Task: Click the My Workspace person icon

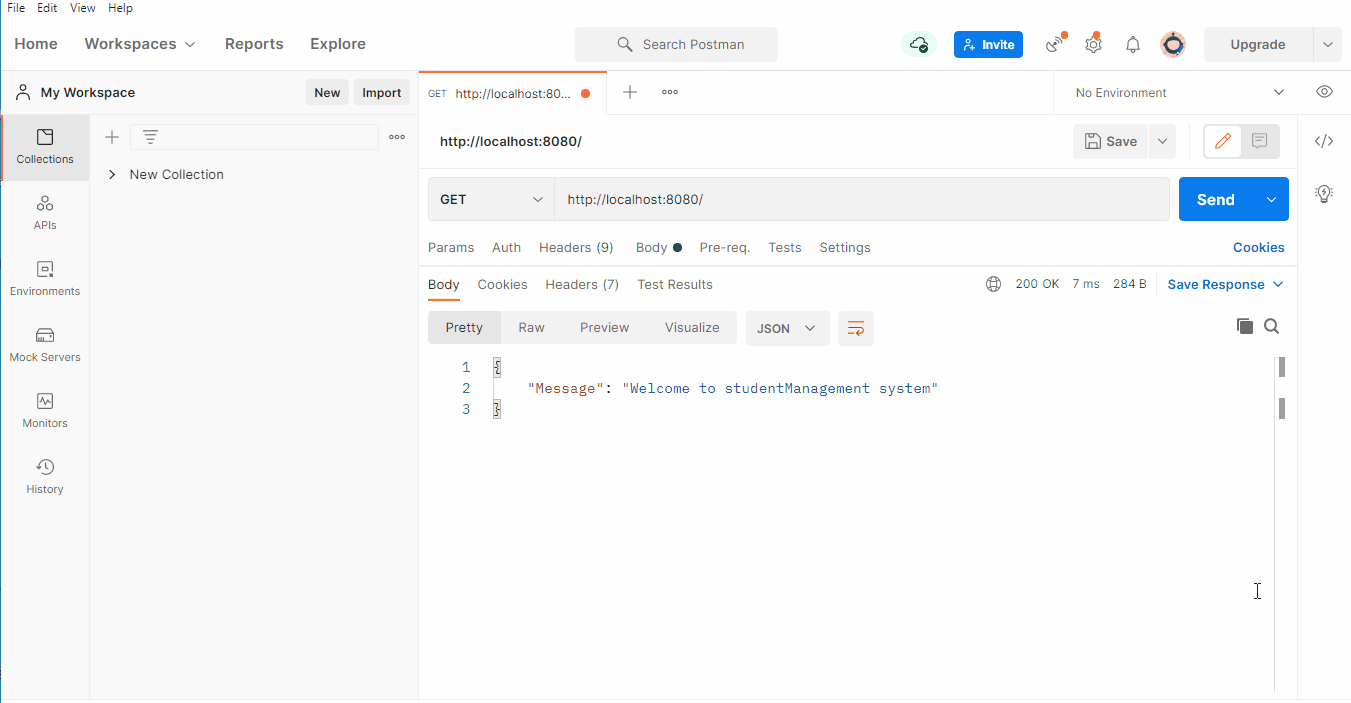Action: click(23, 92)
